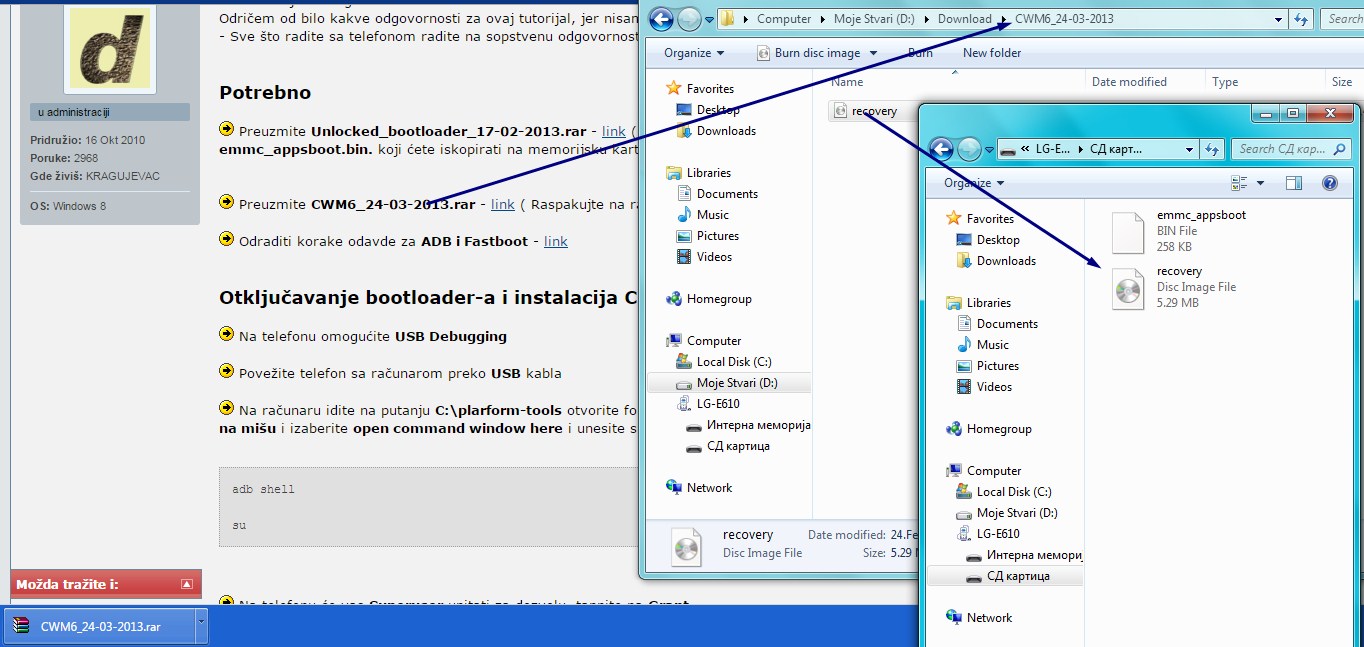Open Libraries in SD card window sidebar

click(x=978, y=303)
